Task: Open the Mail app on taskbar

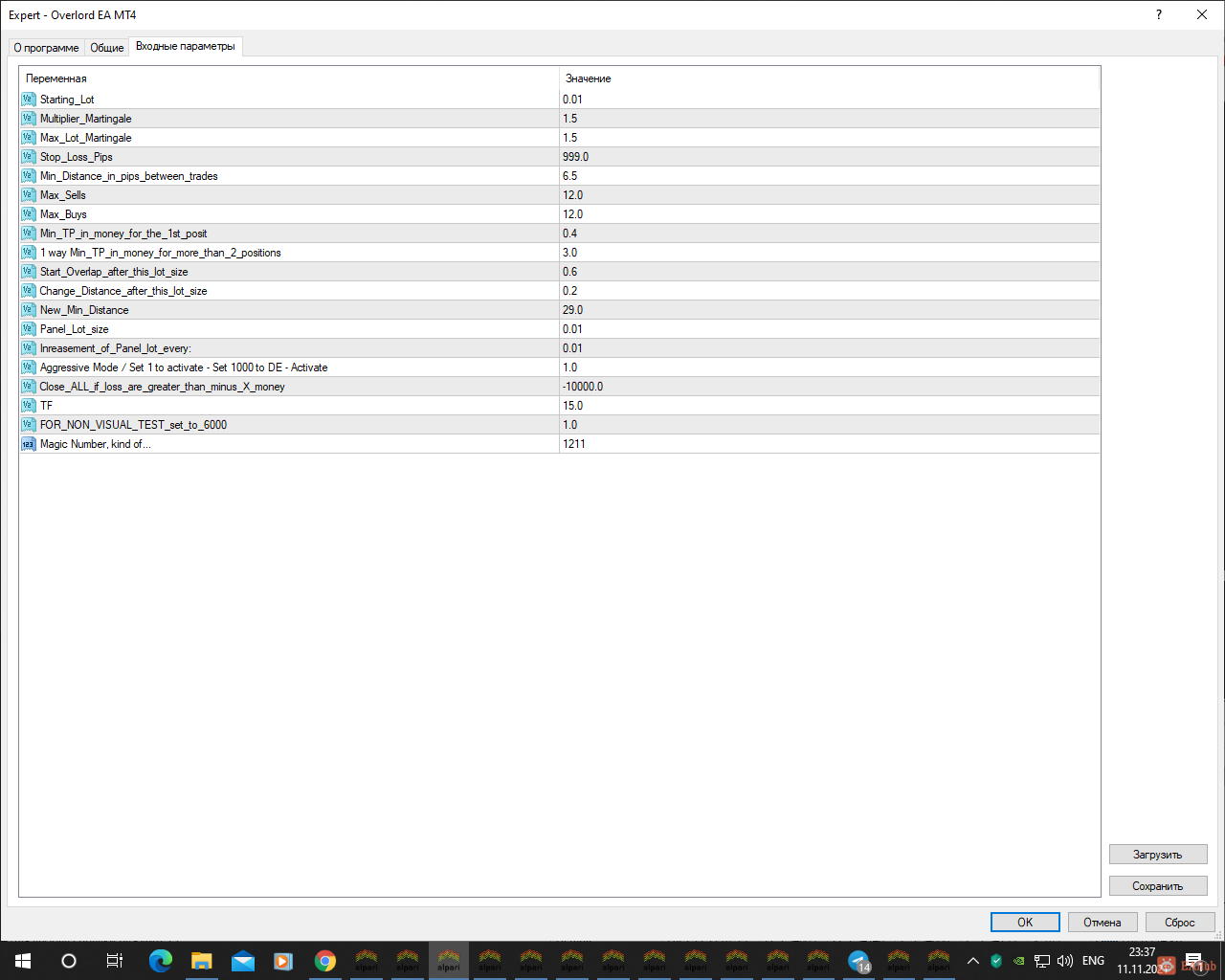Action: click(243, 961)
